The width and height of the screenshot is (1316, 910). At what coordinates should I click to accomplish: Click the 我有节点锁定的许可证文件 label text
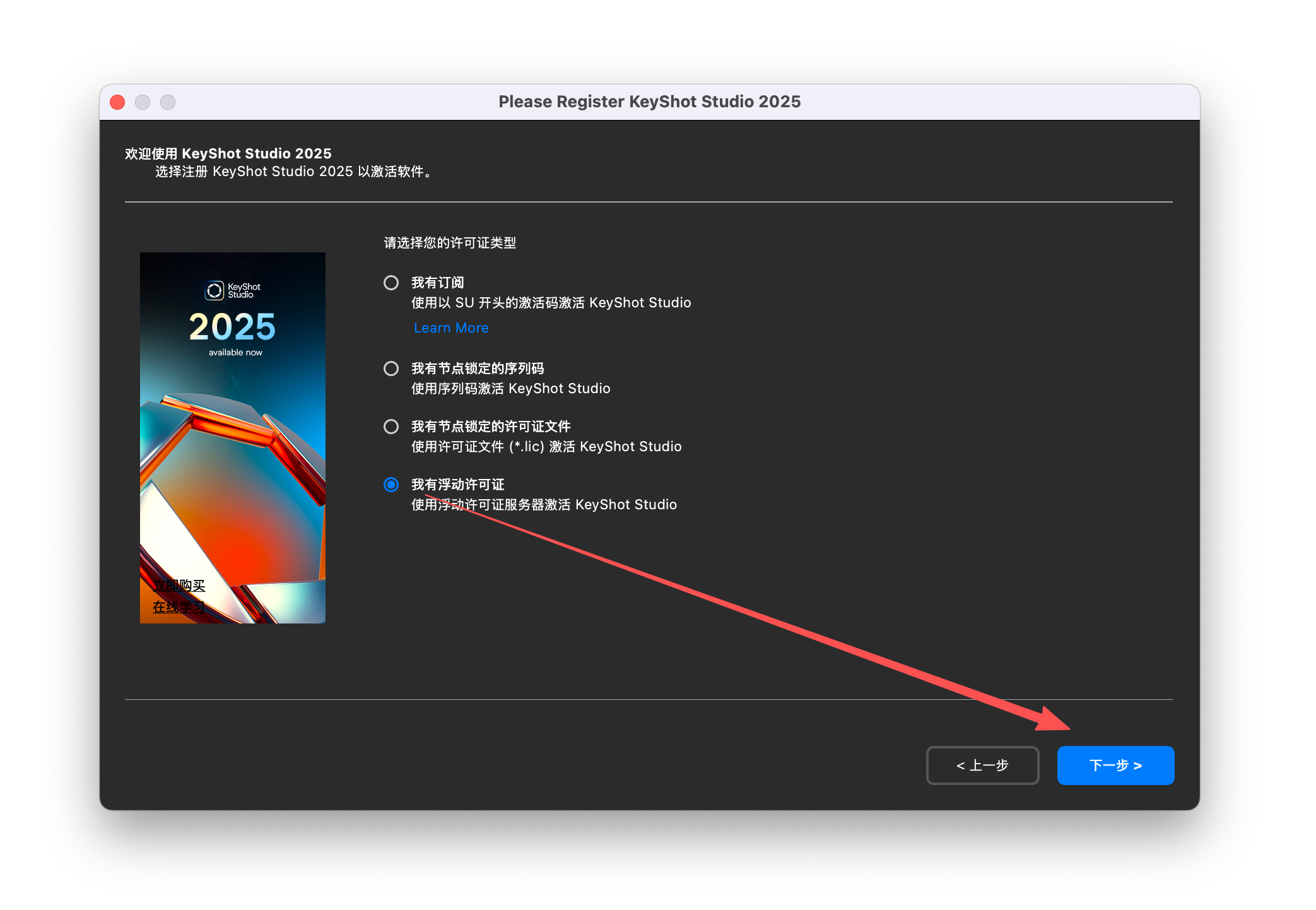490,427
